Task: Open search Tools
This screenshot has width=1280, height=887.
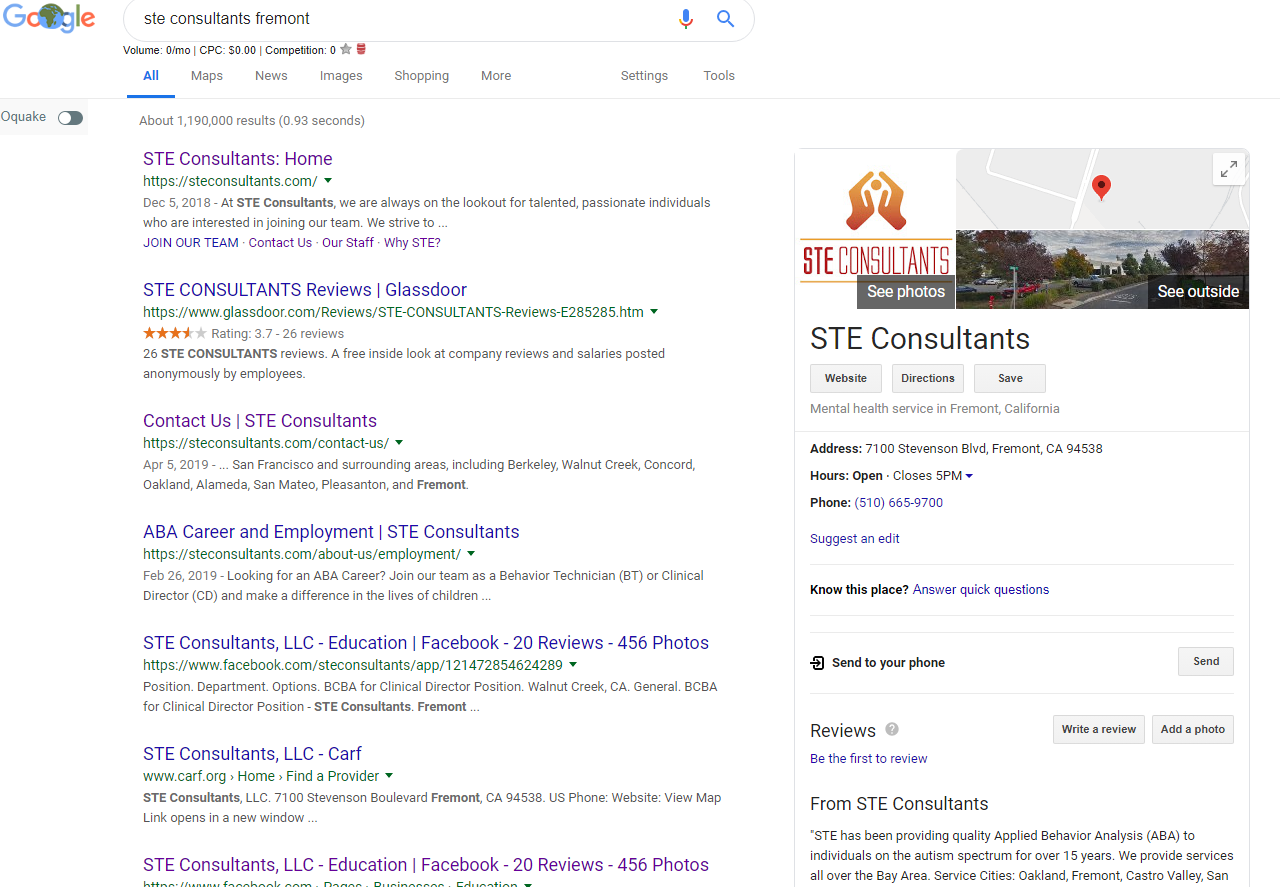Action: 719,75
